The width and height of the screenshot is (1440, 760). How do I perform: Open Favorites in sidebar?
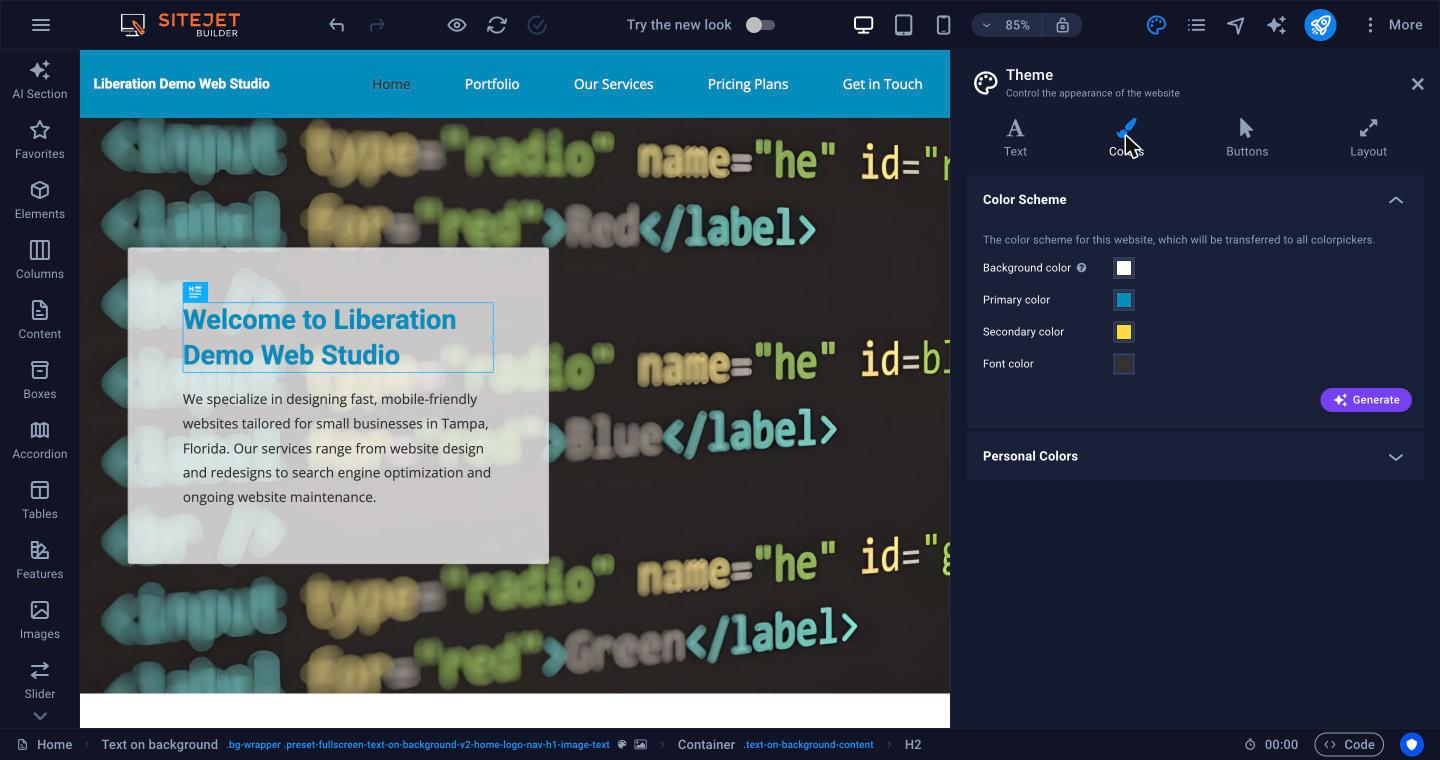(x=40, y=140)
